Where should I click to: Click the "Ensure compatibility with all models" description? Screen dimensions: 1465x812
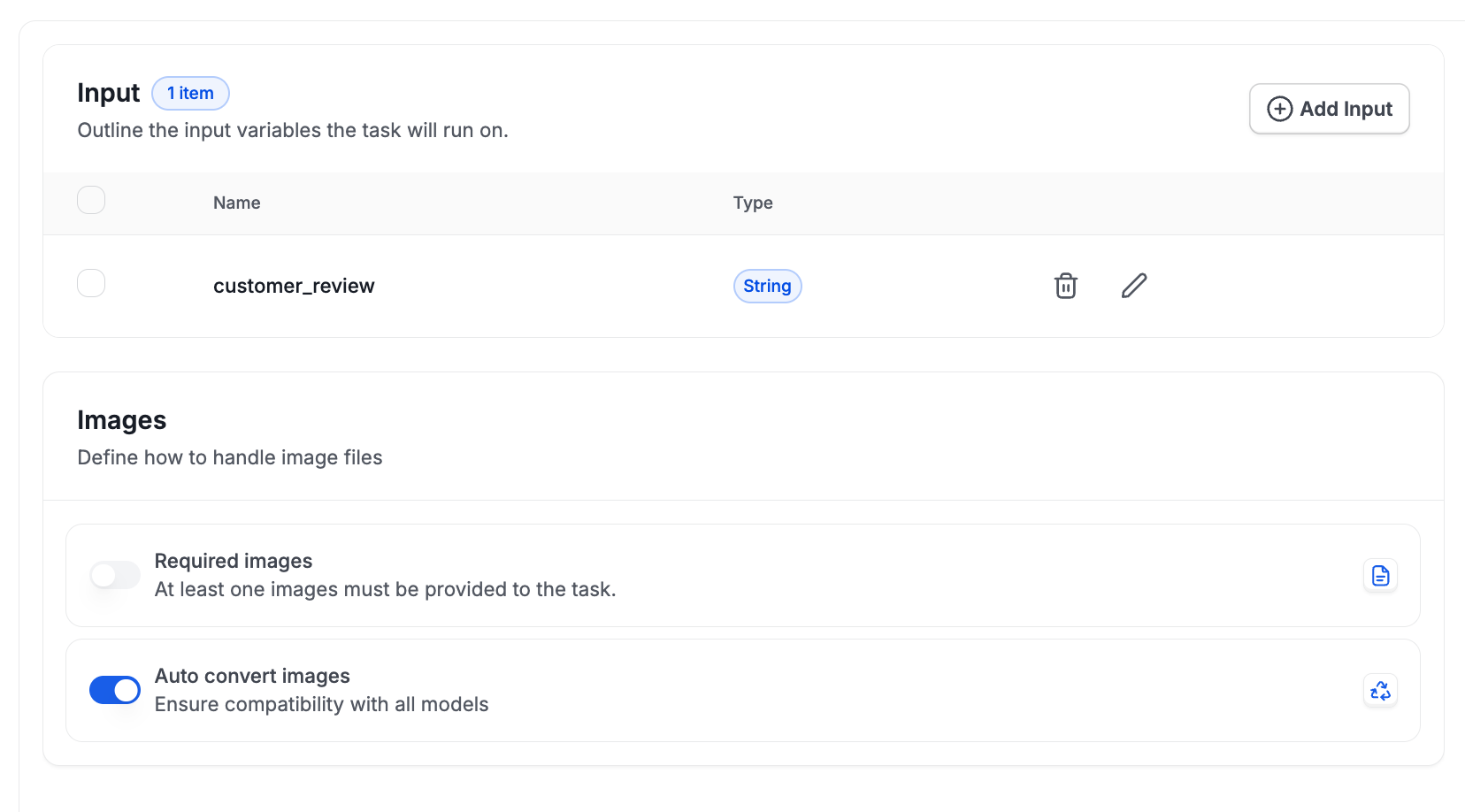point(321,705)
